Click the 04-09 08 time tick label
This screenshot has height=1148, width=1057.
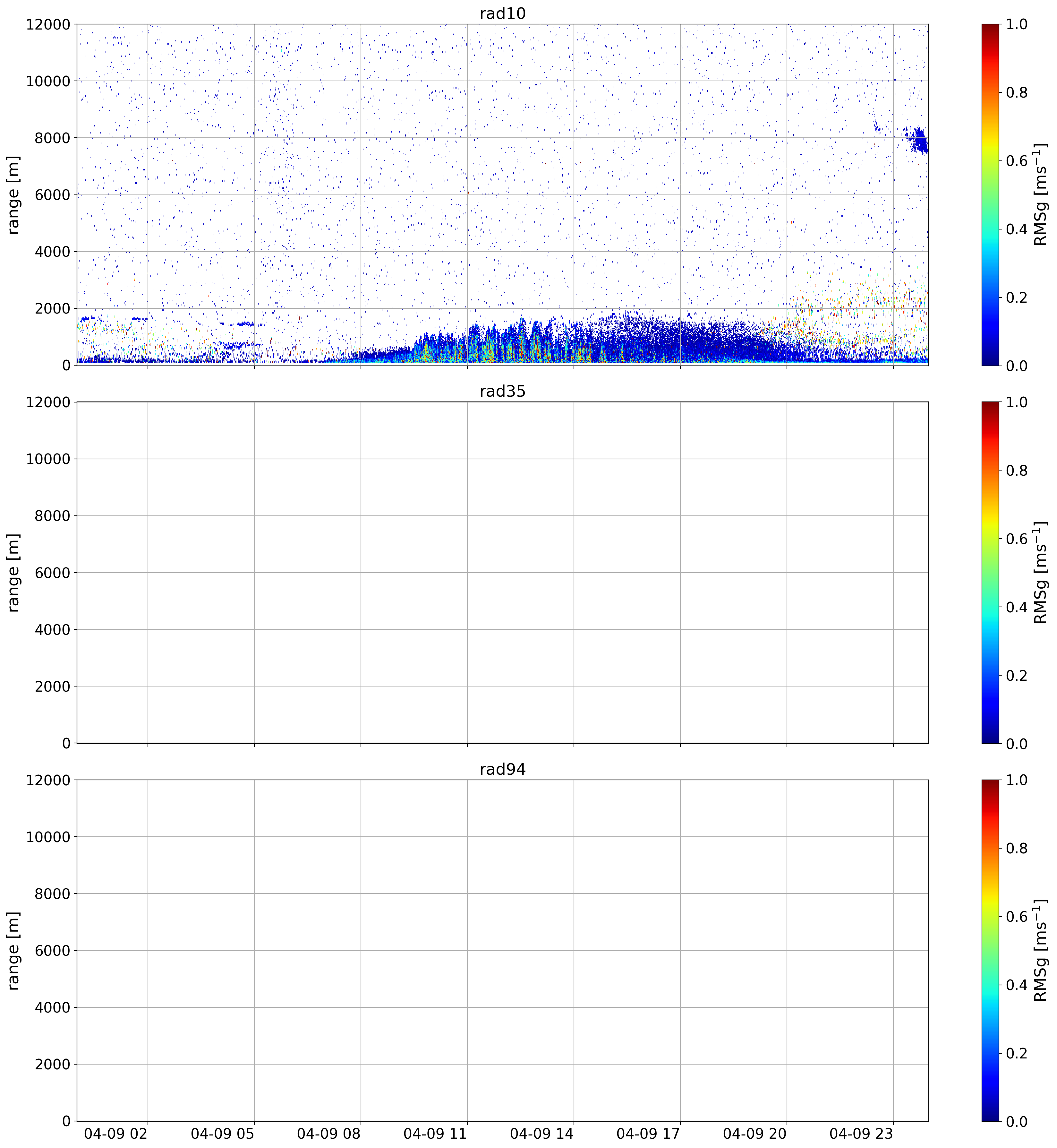(x=328, y=1134)
